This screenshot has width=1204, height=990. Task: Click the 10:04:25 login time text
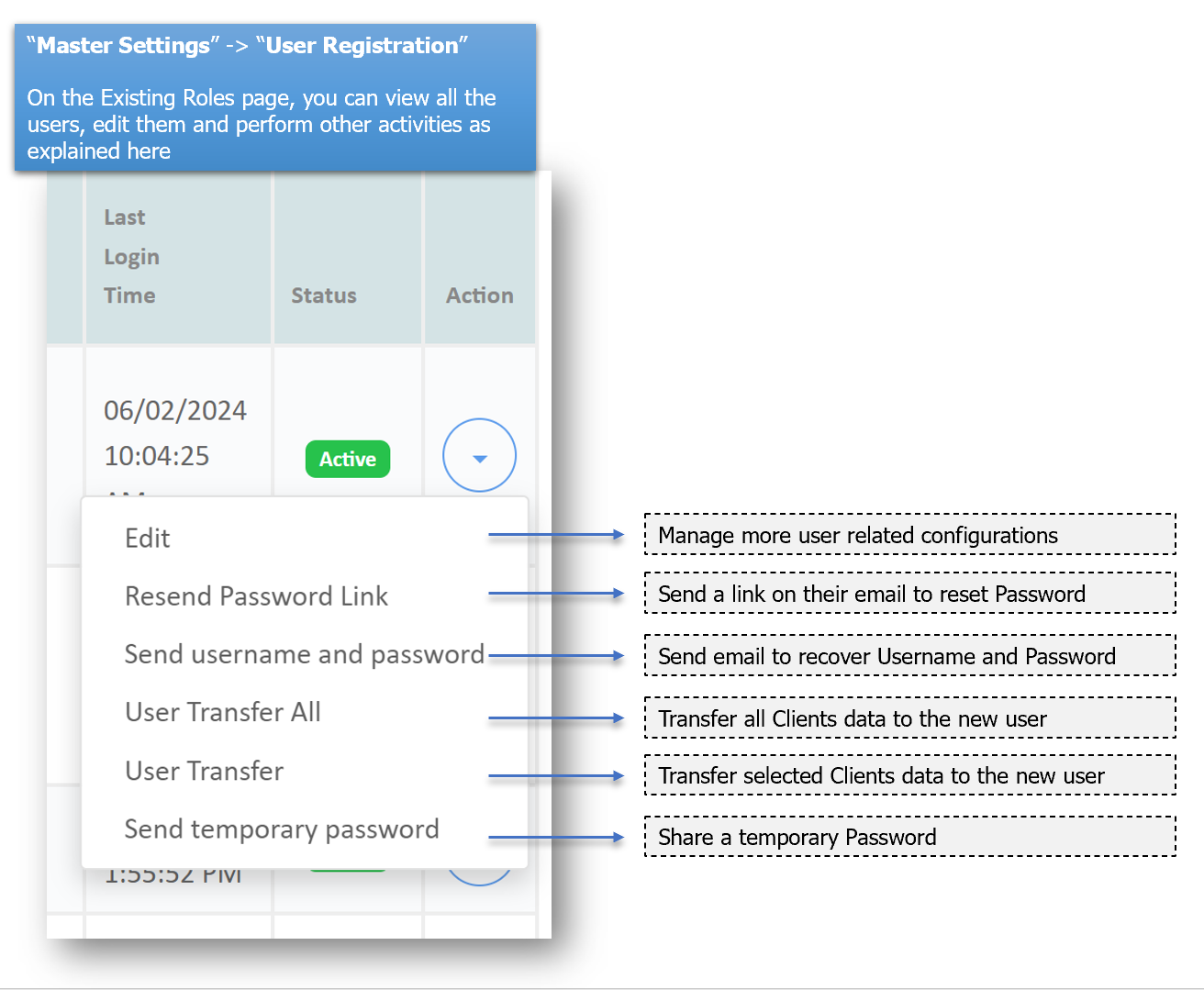[157, 456]
